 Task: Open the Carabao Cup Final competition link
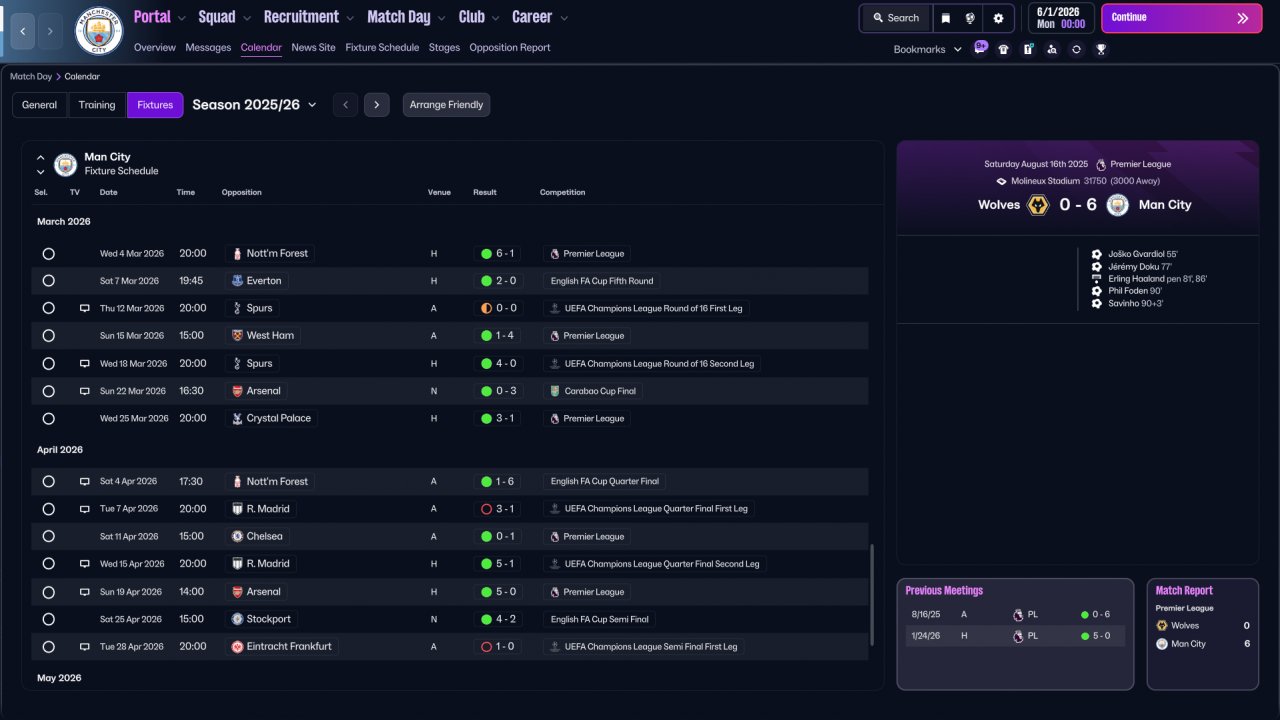[593, 391]
